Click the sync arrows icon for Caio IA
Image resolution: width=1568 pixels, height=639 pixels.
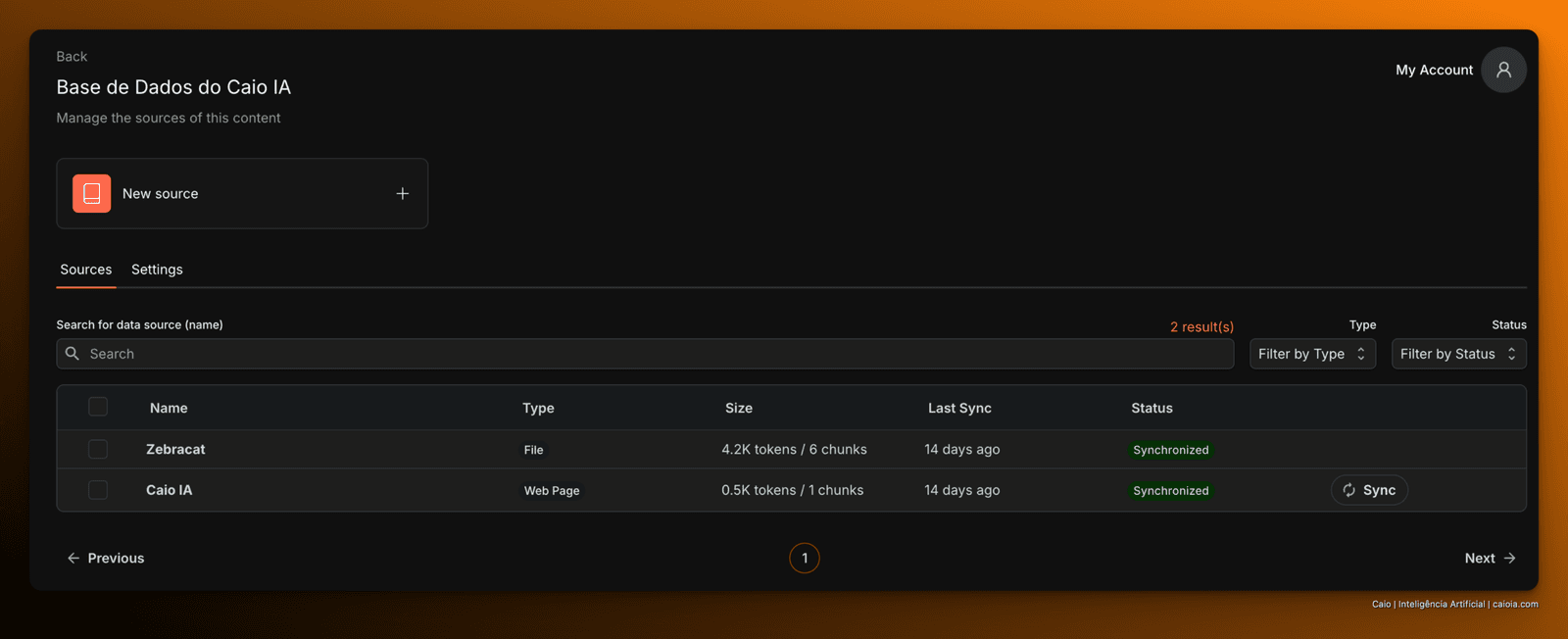pos(1349,490)
